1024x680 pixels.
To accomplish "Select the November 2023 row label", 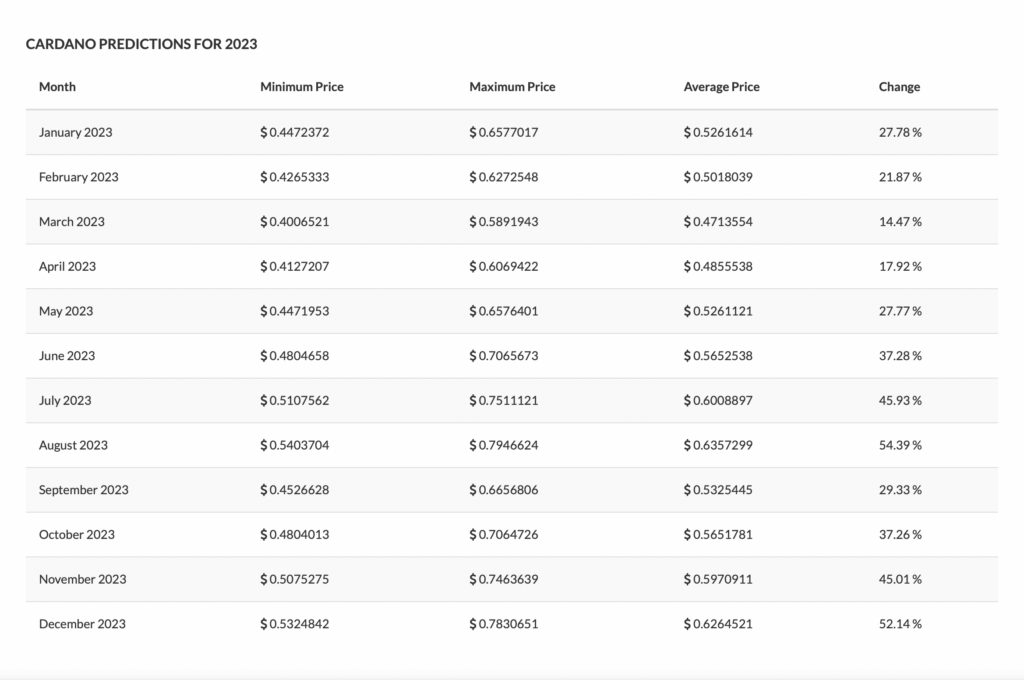I will pos(83,579).
